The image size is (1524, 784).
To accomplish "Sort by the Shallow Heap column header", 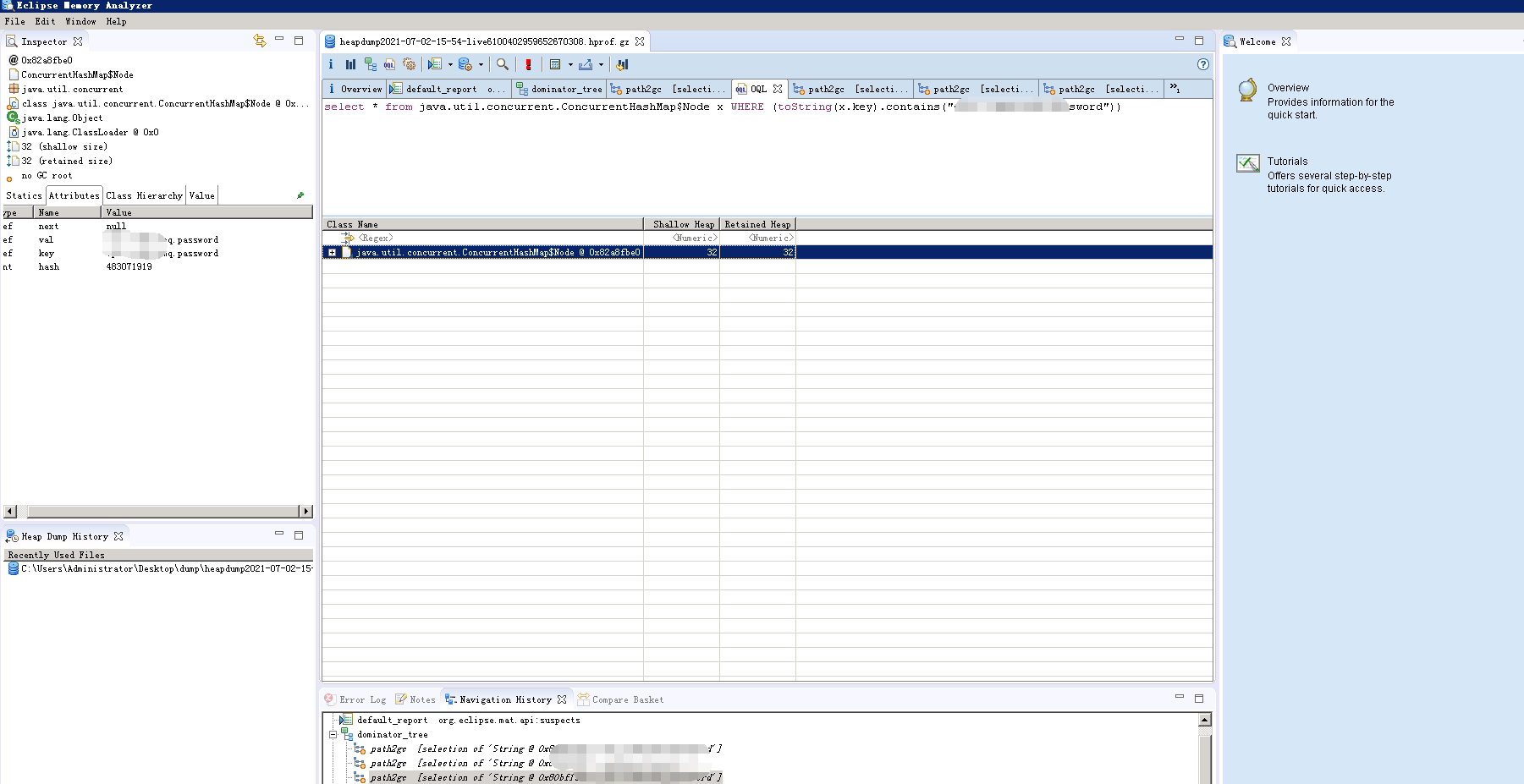I will click(x=681, y=224).
